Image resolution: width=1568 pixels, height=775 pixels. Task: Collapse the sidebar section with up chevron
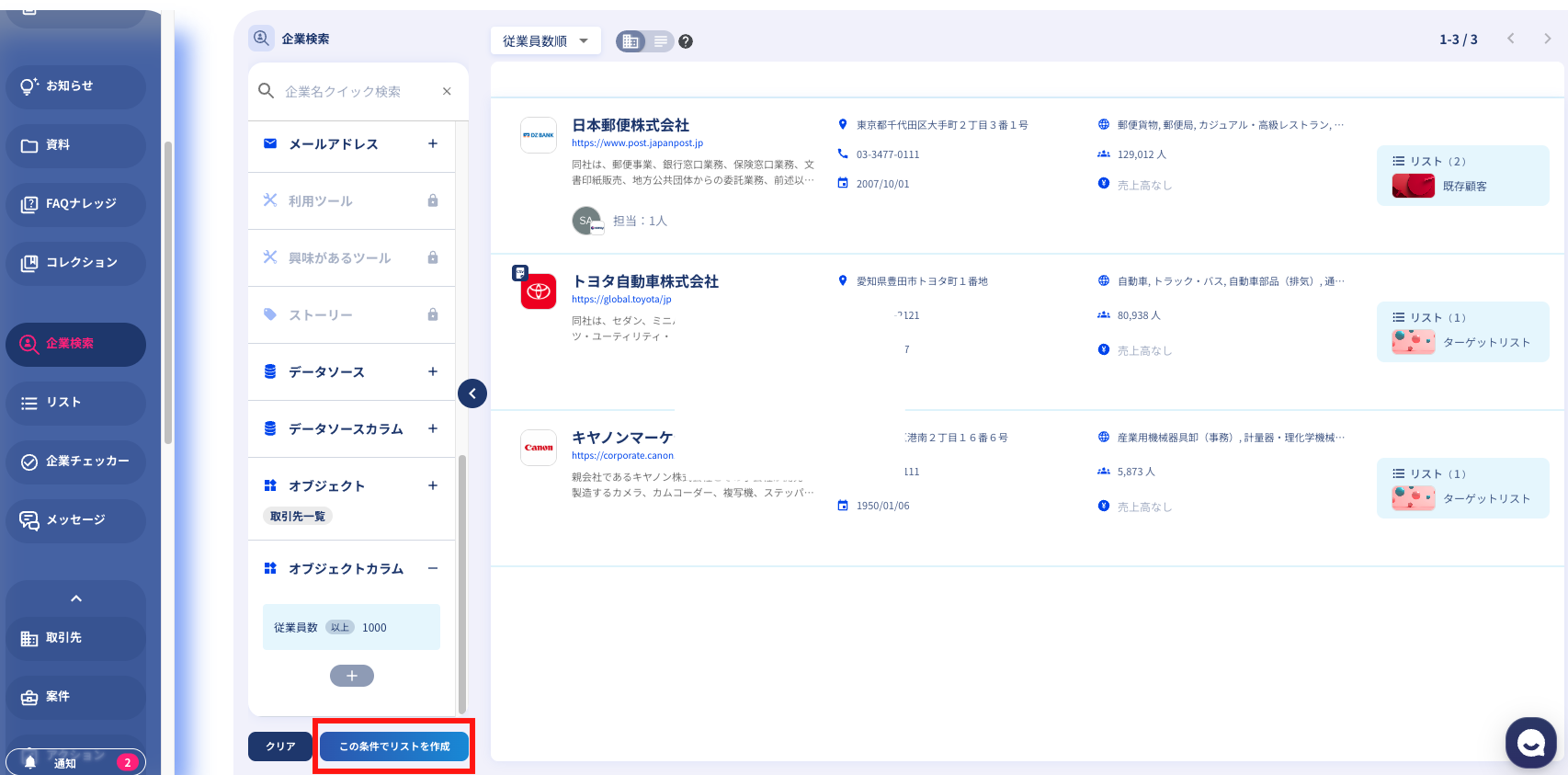(x=76, y=598)
